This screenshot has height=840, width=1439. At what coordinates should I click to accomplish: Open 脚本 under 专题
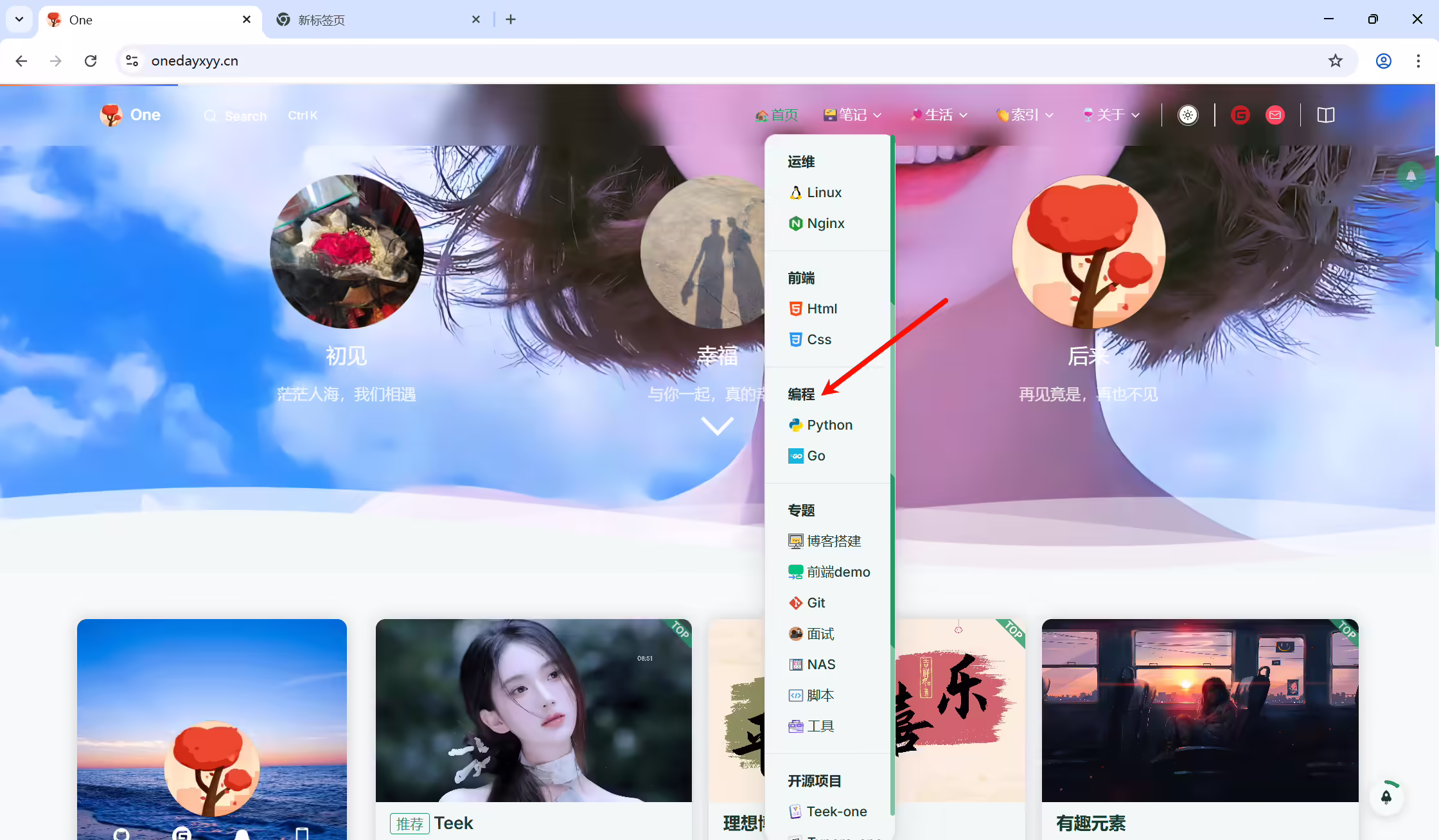(x=811, y=696)
